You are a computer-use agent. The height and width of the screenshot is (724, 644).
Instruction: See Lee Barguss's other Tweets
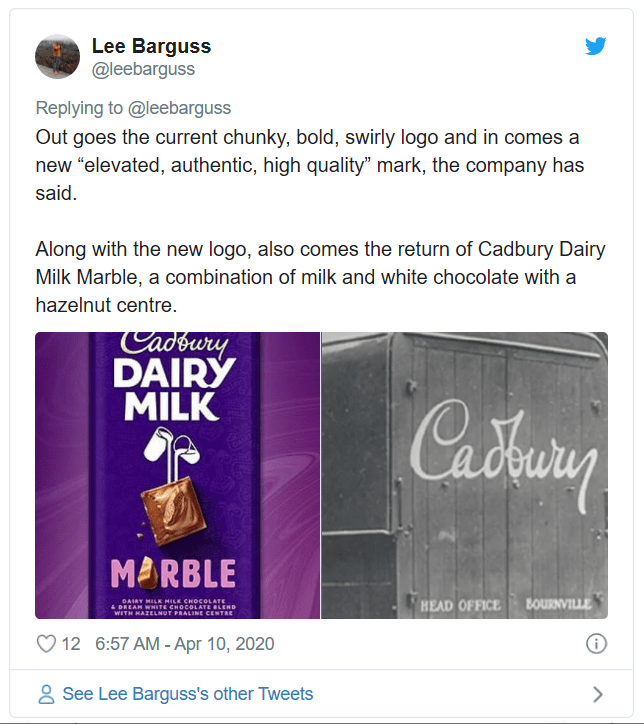point(187,694)
